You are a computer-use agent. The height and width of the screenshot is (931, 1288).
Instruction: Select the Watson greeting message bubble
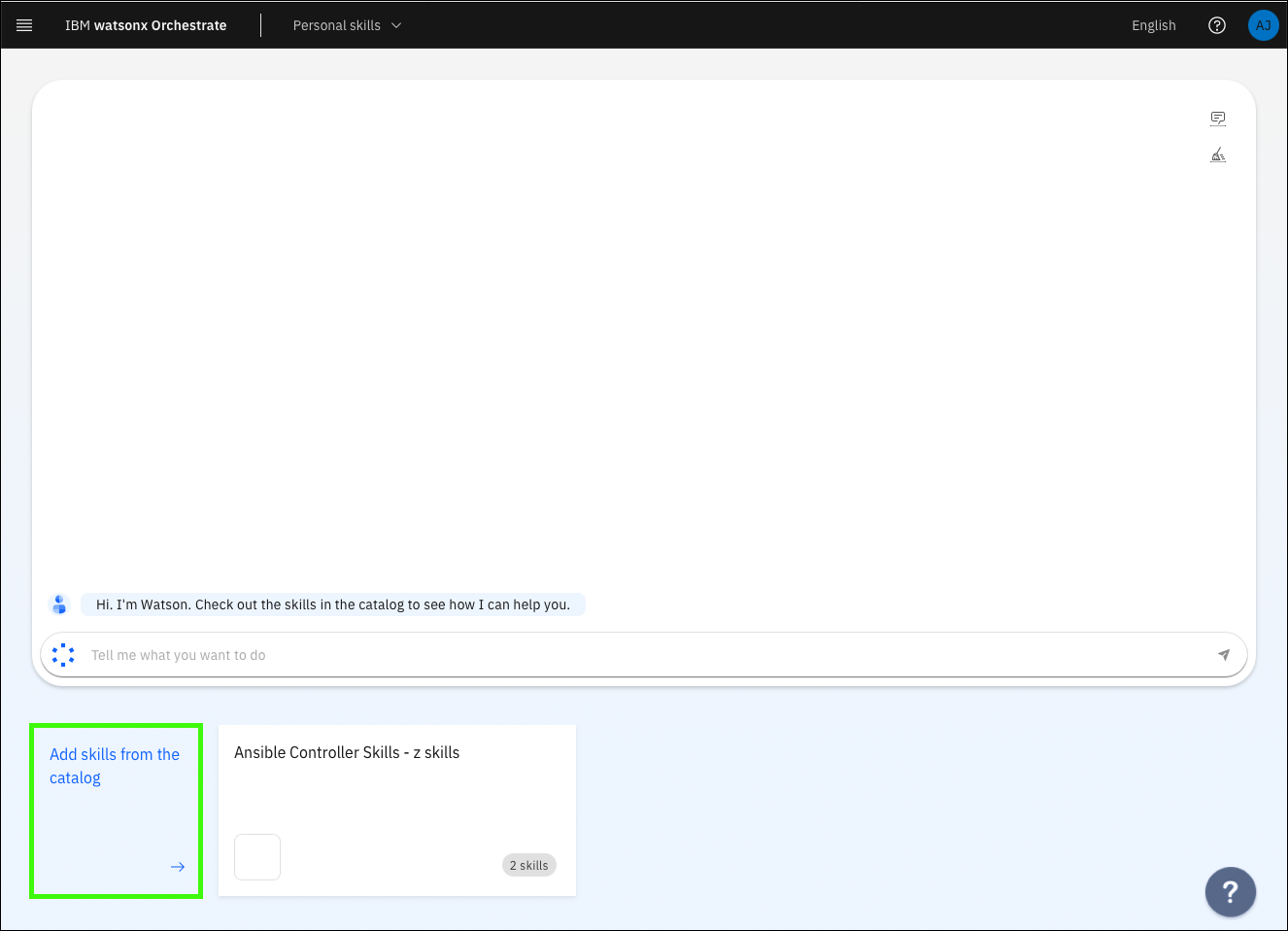pos(332,604)
